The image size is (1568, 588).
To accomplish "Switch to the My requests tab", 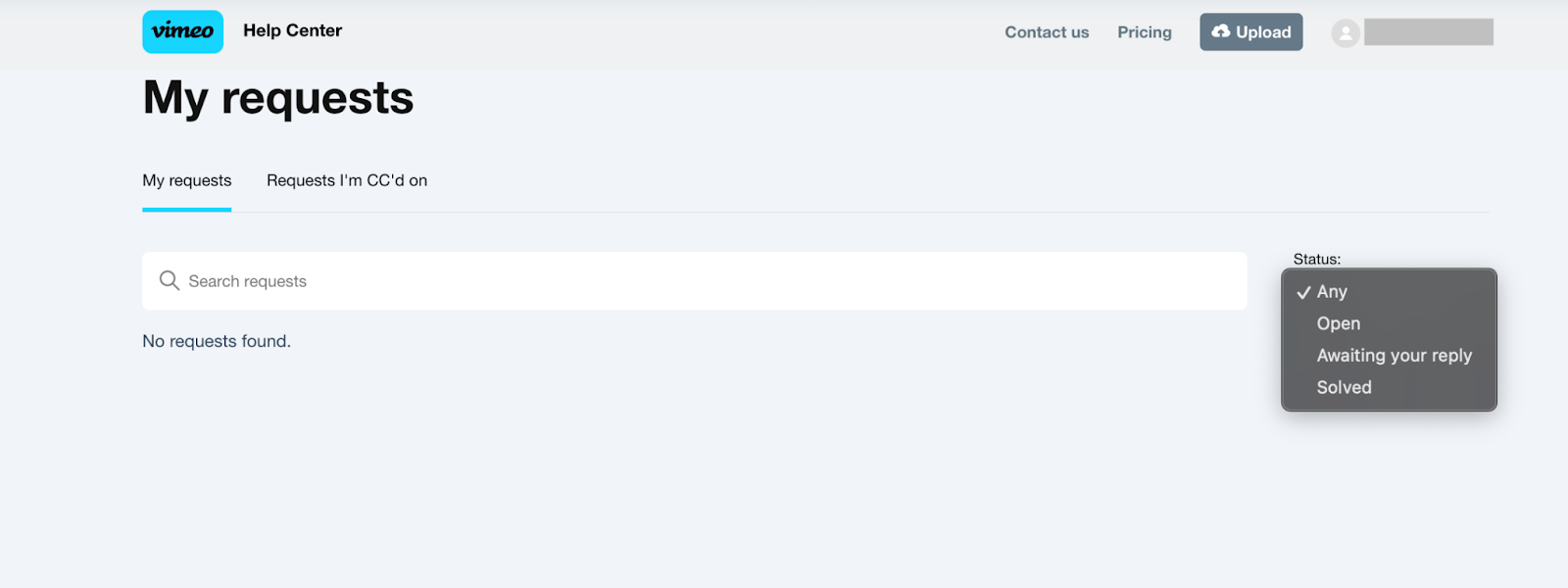I will pyautogui.click(x=187, y=180).
